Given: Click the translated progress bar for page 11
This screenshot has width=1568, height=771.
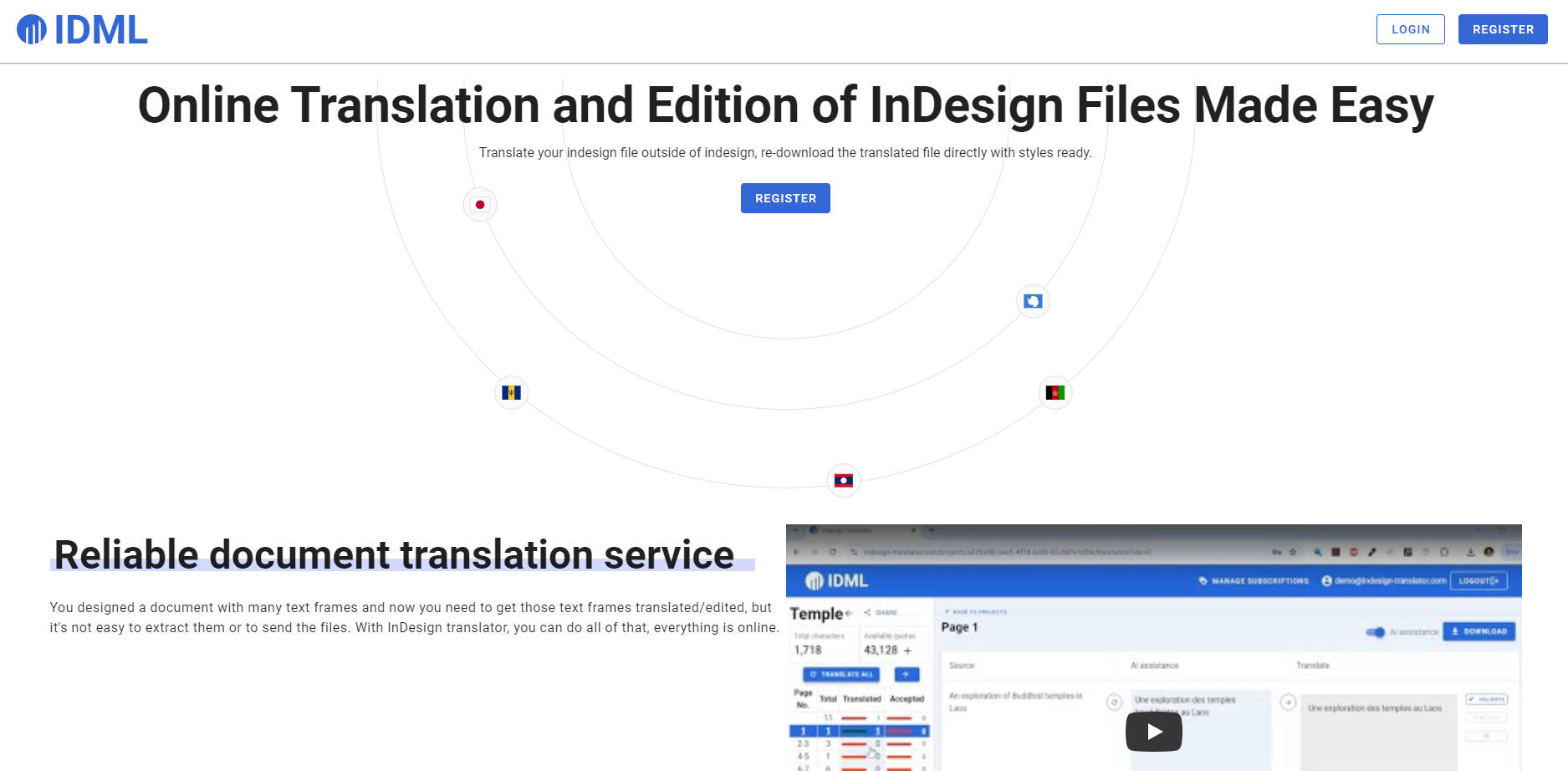Looking at the screenshot, I should 855,717.
